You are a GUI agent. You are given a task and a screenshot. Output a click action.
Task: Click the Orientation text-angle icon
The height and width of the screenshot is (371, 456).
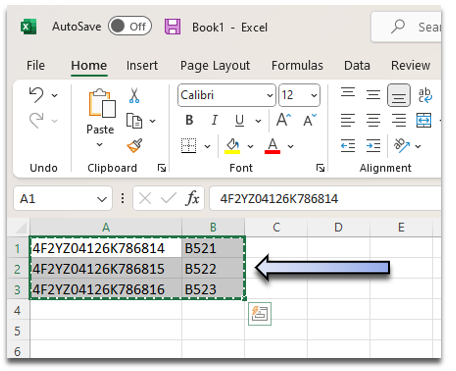(x=401, y=145)
